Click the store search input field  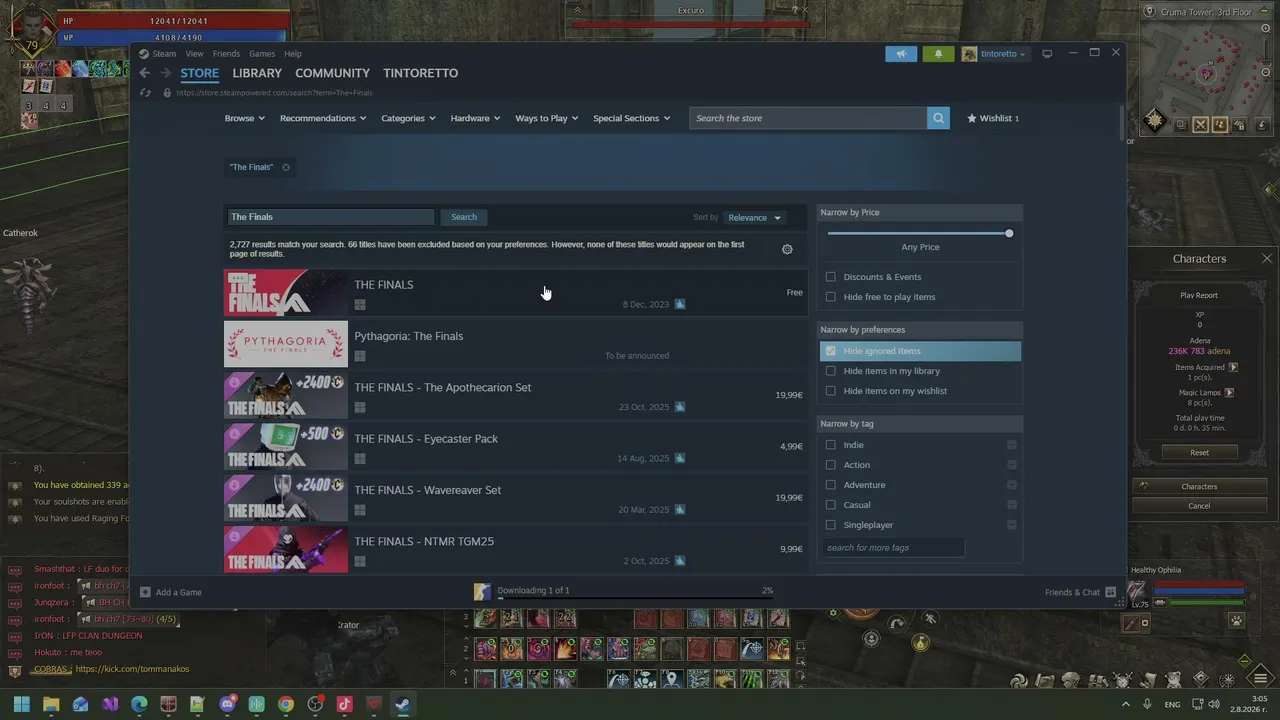point(808,118)
